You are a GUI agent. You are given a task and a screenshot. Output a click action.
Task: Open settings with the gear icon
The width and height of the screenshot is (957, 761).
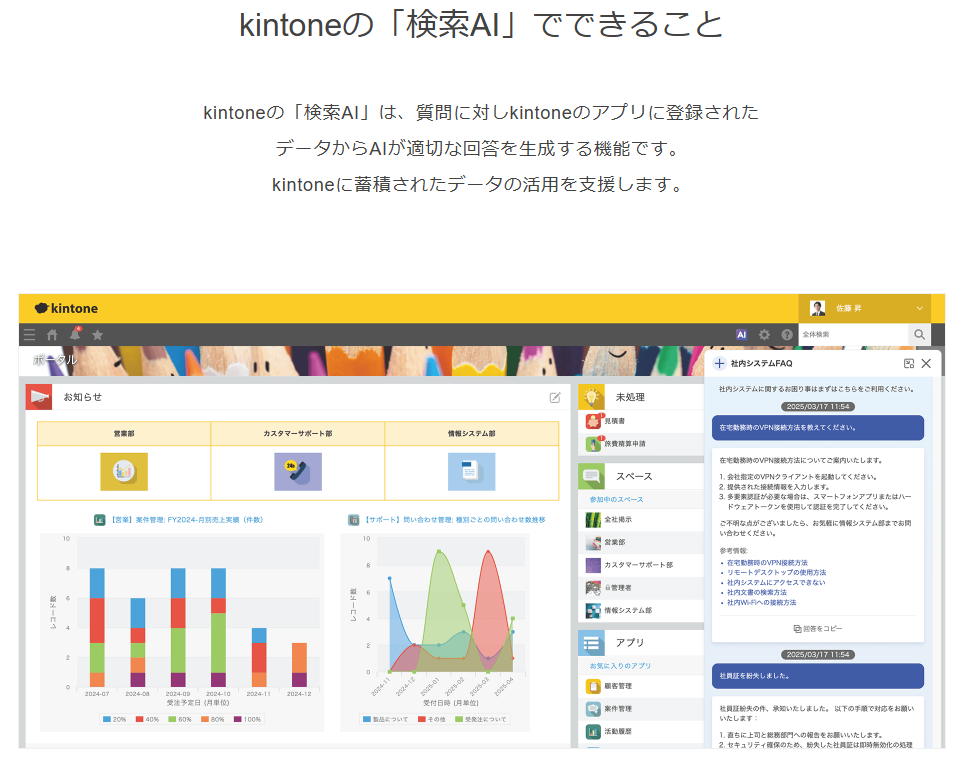tap(764, 334)
